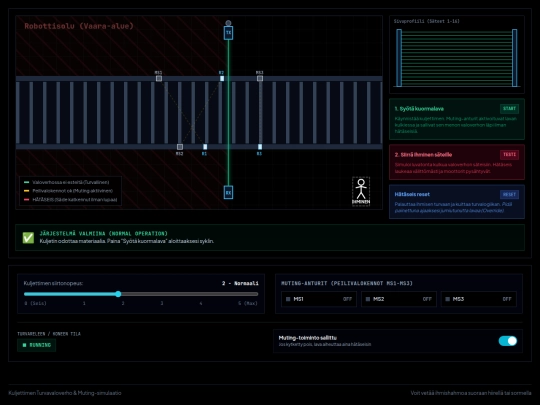
Task: Click the human stick figure (Ihminen)
Action: (x=361, y=191)
